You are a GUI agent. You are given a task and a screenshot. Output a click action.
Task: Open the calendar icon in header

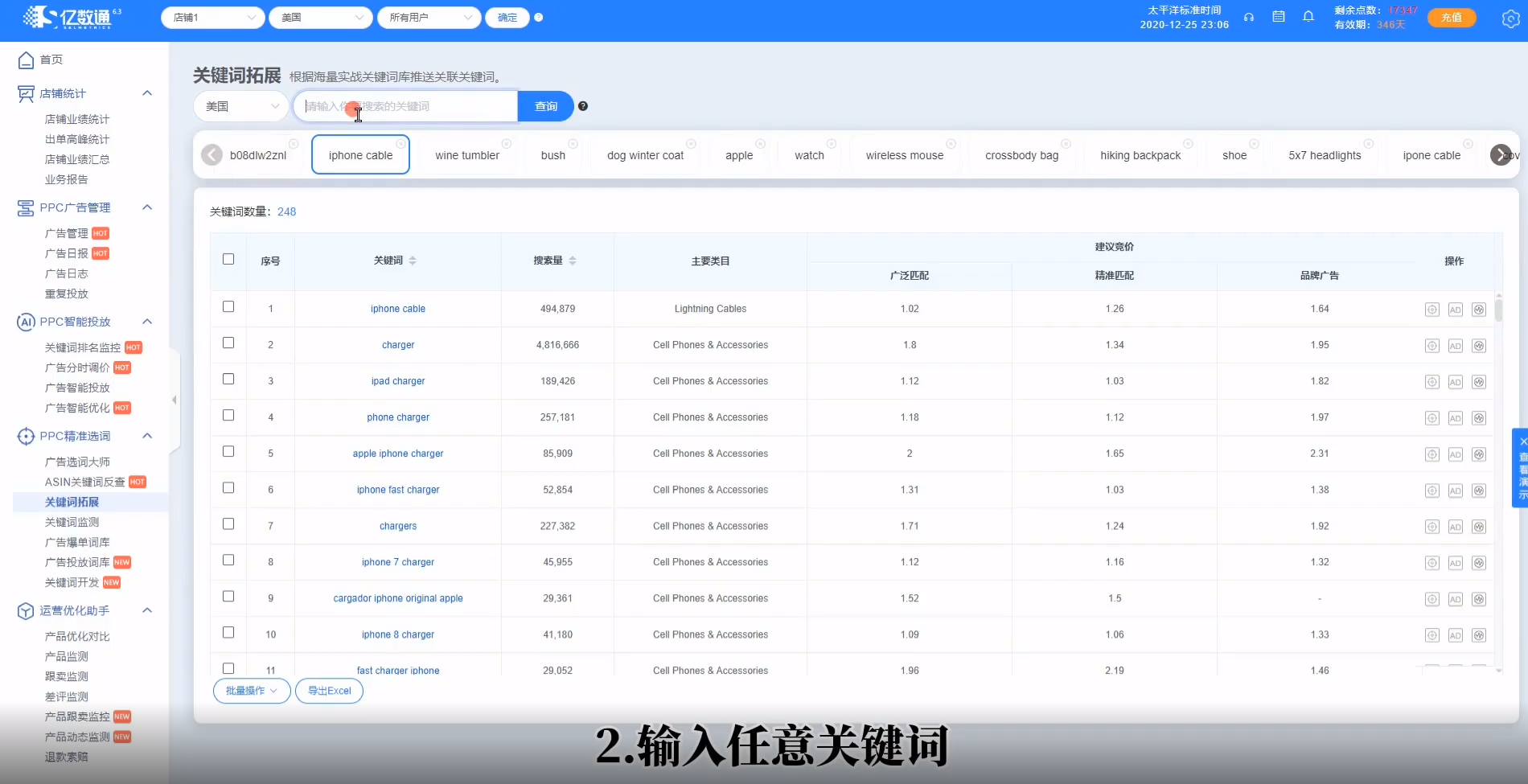click(x=1279, y=17)
